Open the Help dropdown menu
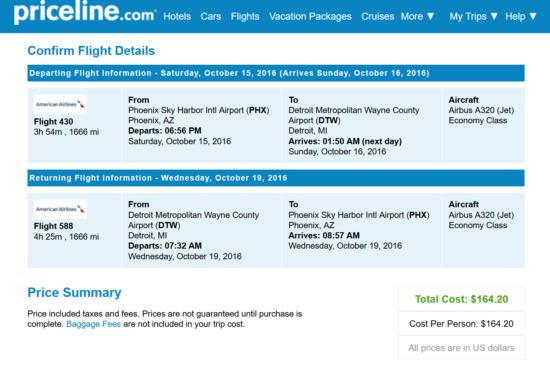 pyautogui.click(x=521, y=16)
